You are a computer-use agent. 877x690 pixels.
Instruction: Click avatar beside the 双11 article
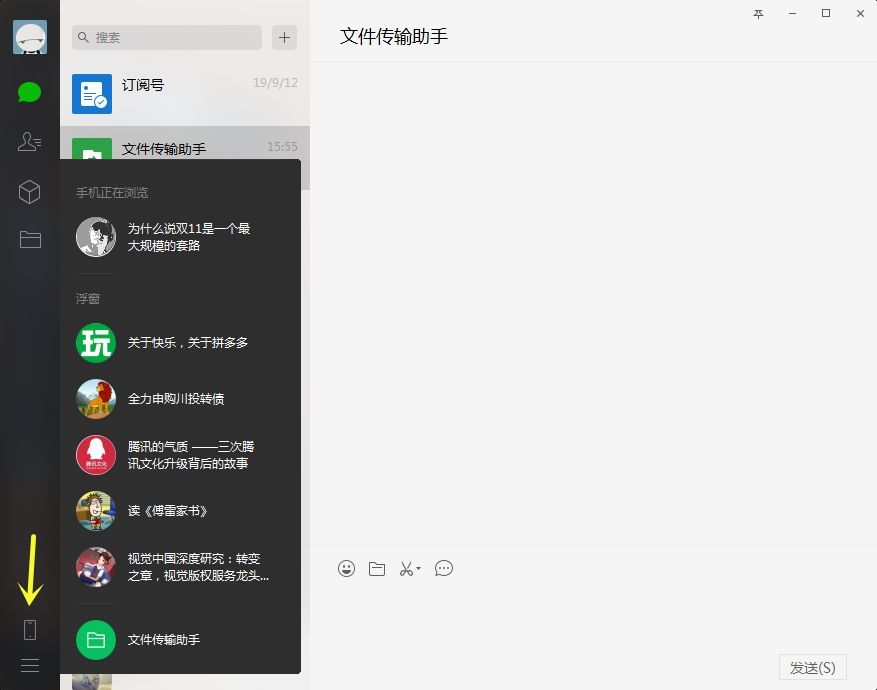pyautogui.click(x=96, y=237)
